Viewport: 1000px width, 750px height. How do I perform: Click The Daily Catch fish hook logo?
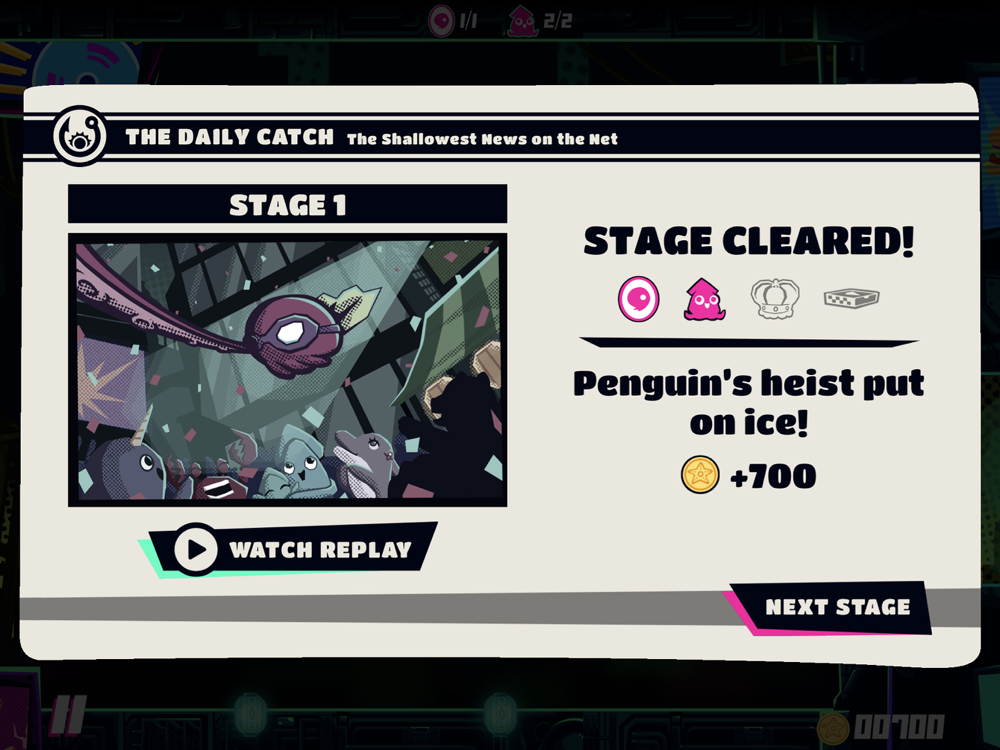pos(80,136)
